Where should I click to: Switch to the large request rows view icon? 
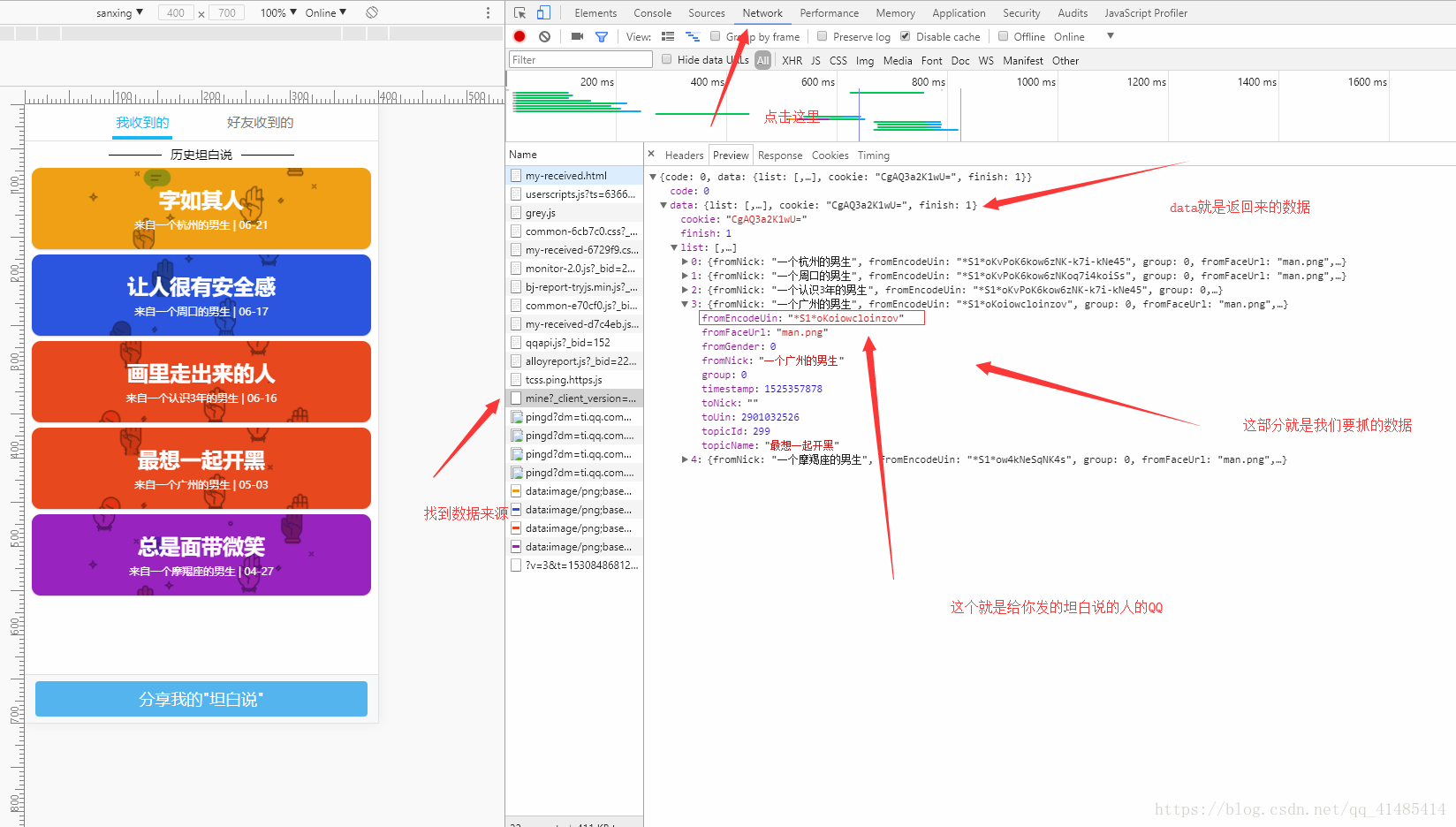tap(668, 36)
